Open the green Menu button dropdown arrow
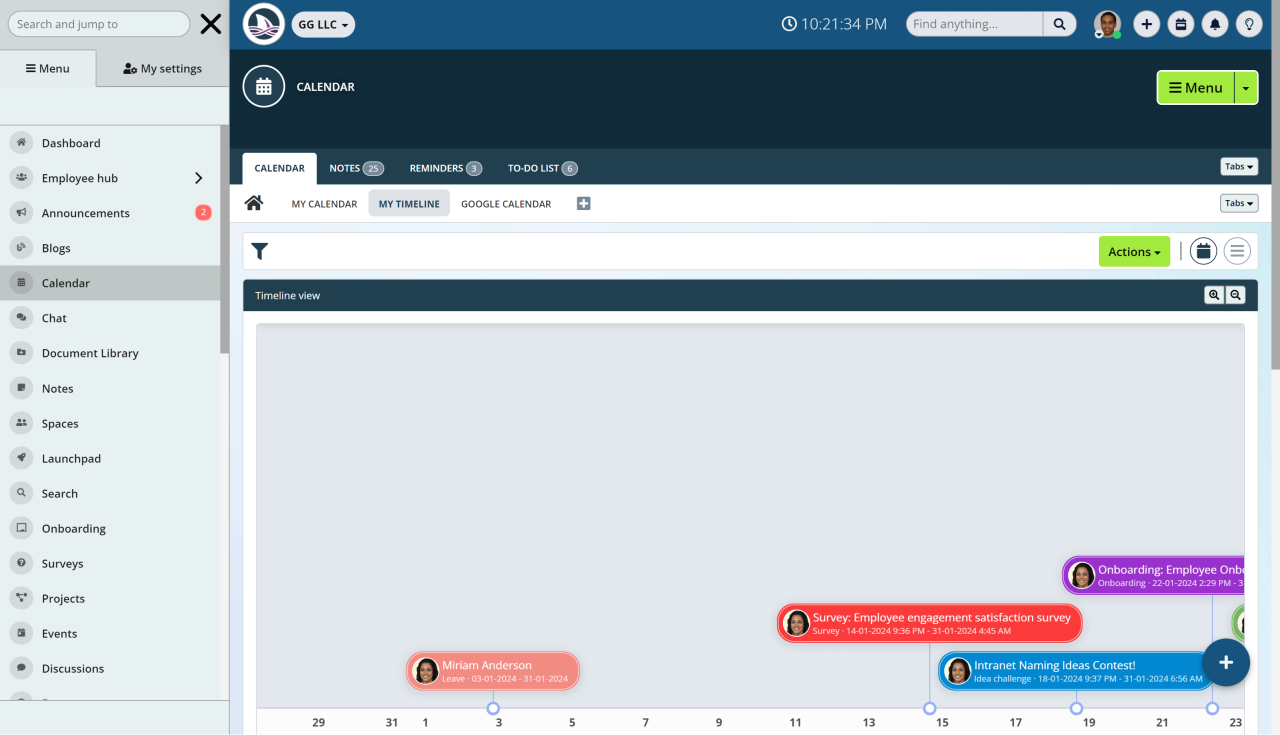This screenshot has width=1280, height=735. pyautogui.click(x=1246, y=87)
